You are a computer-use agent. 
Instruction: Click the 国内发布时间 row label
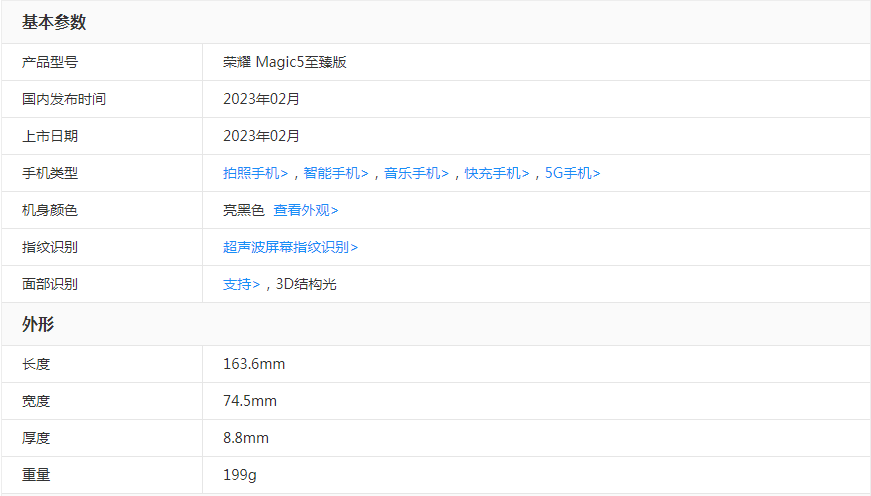tap(64, 99)
